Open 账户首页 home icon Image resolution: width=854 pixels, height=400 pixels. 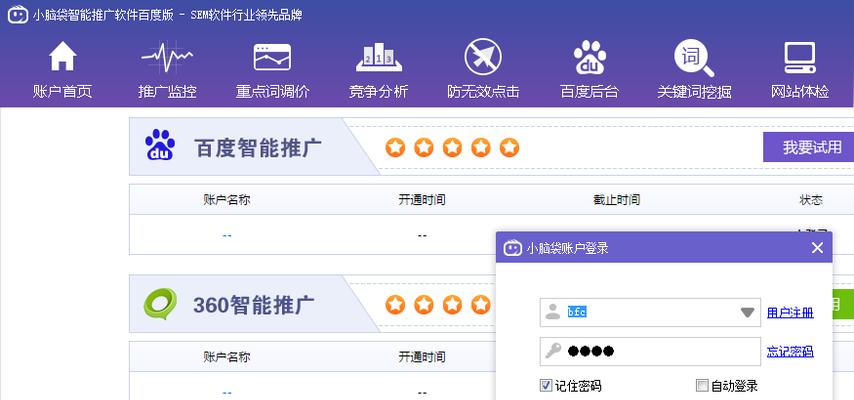coord(63,57)
